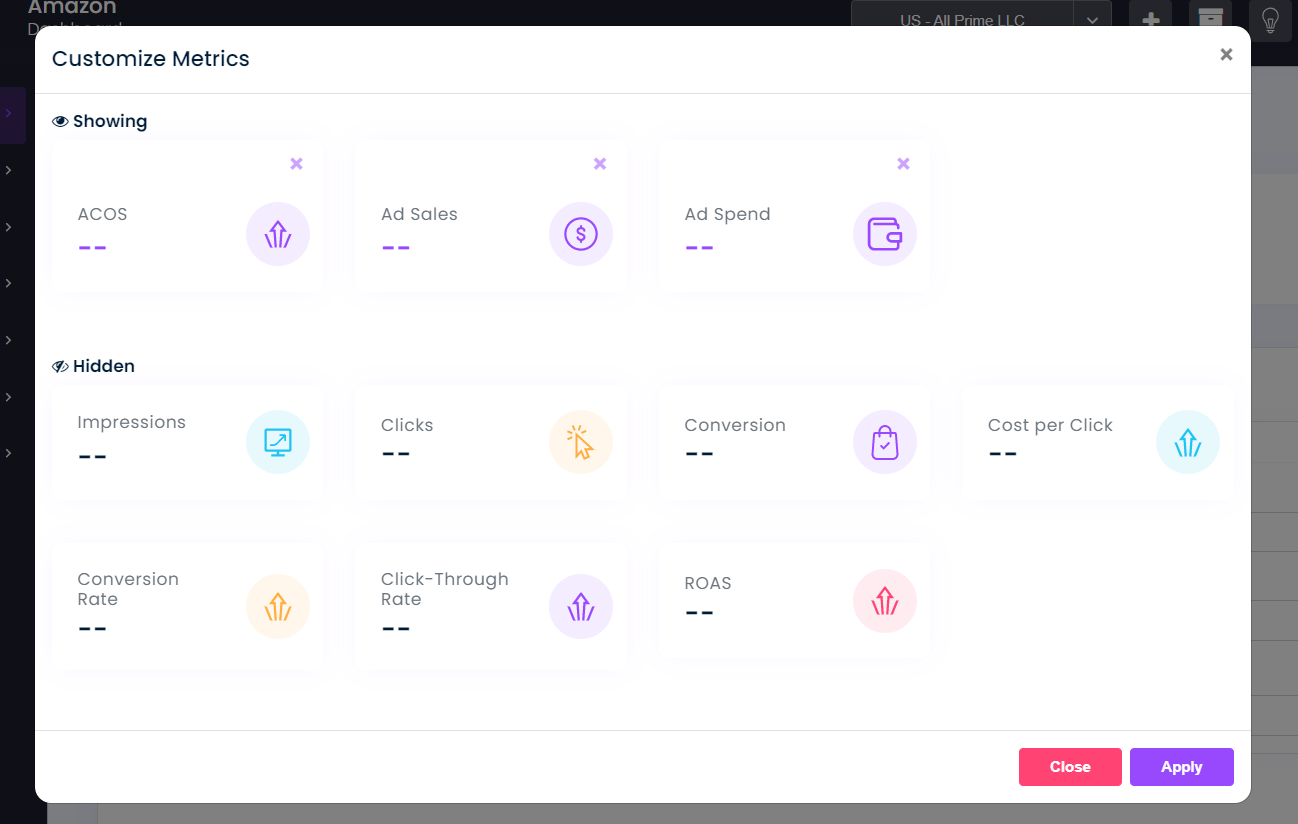Click the Customize Metrics title
The width and height of the screenshot is (1298, 824).
tap(151, 58)
